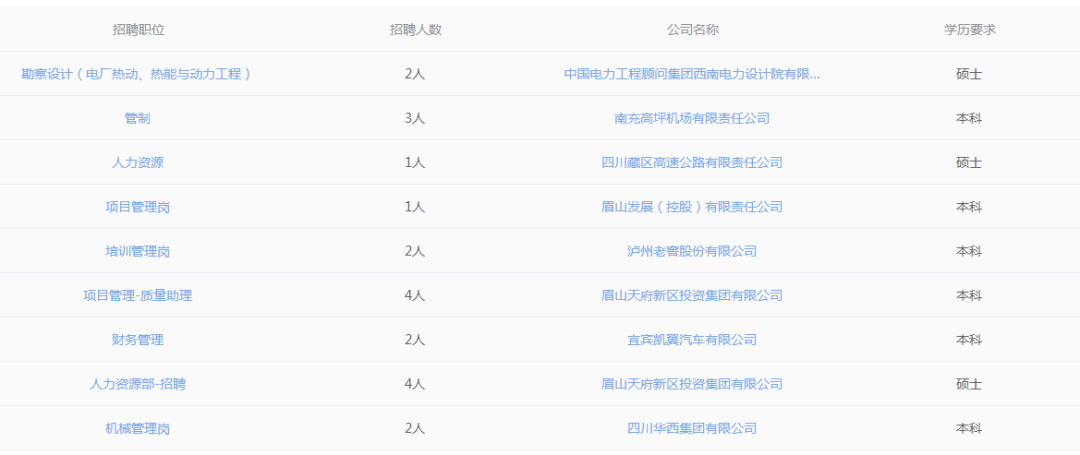Click the 招聘人数 column header
1080x455 pixels.
415,30
